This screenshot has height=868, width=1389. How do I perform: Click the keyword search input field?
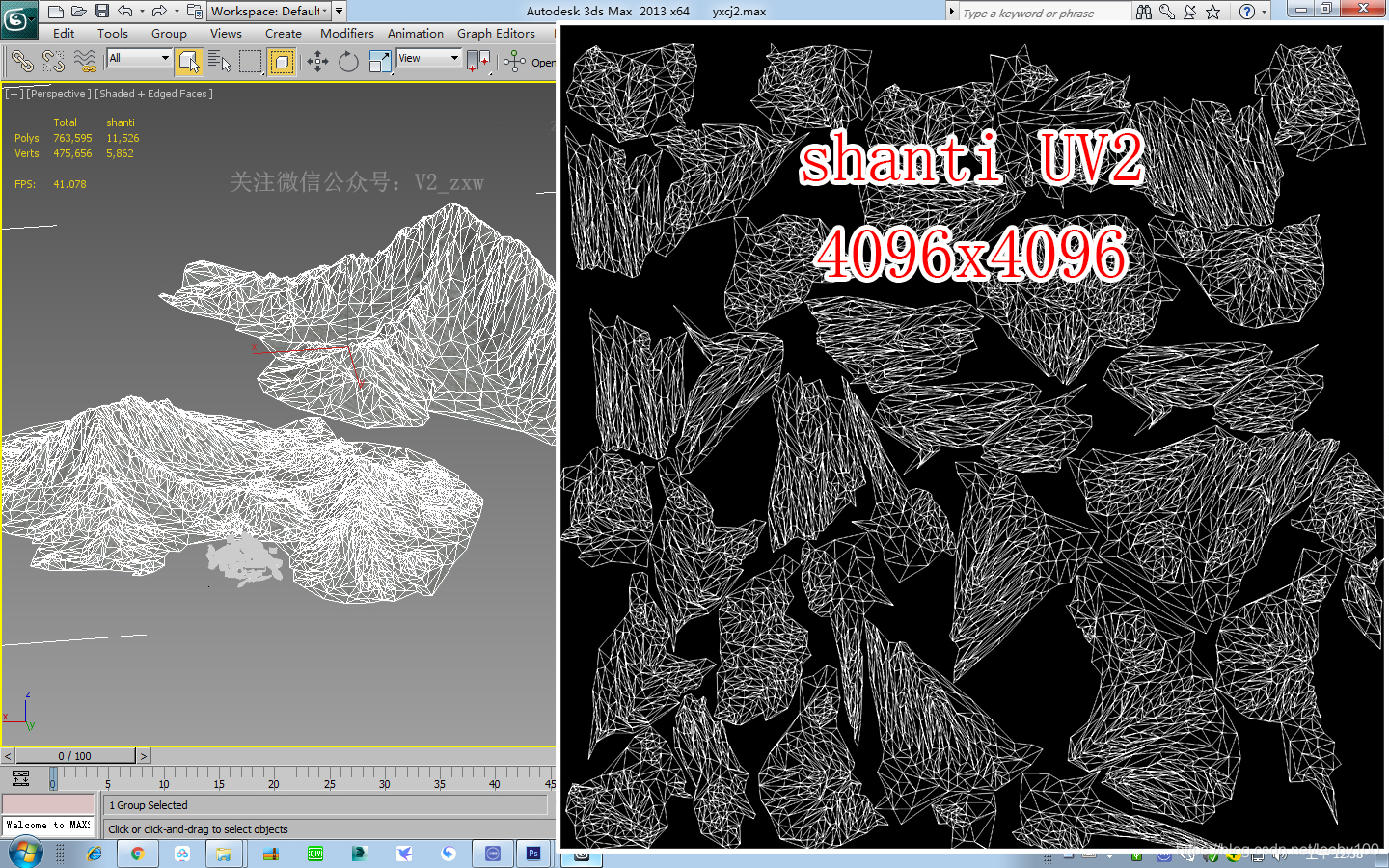tap(1044, 13)
